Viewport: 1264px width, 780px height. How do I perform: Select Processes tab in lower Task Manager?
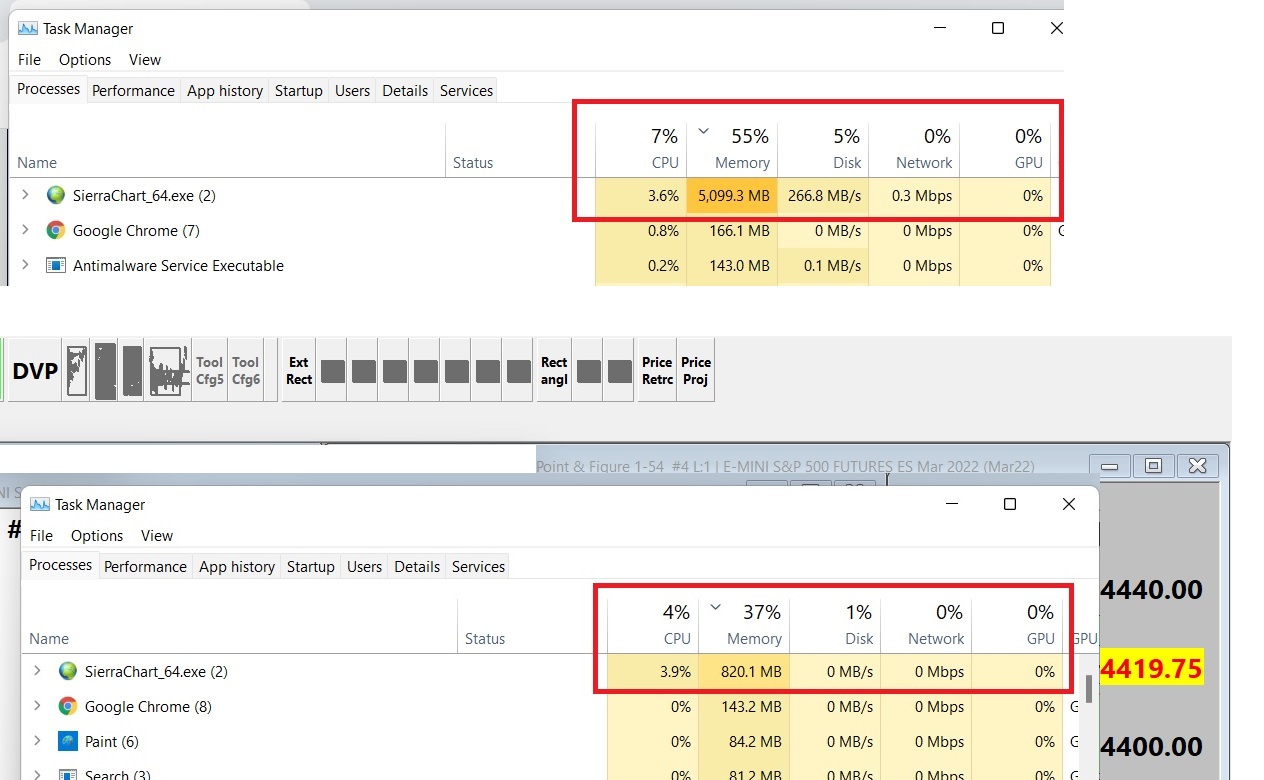click(x=60, y=565)
